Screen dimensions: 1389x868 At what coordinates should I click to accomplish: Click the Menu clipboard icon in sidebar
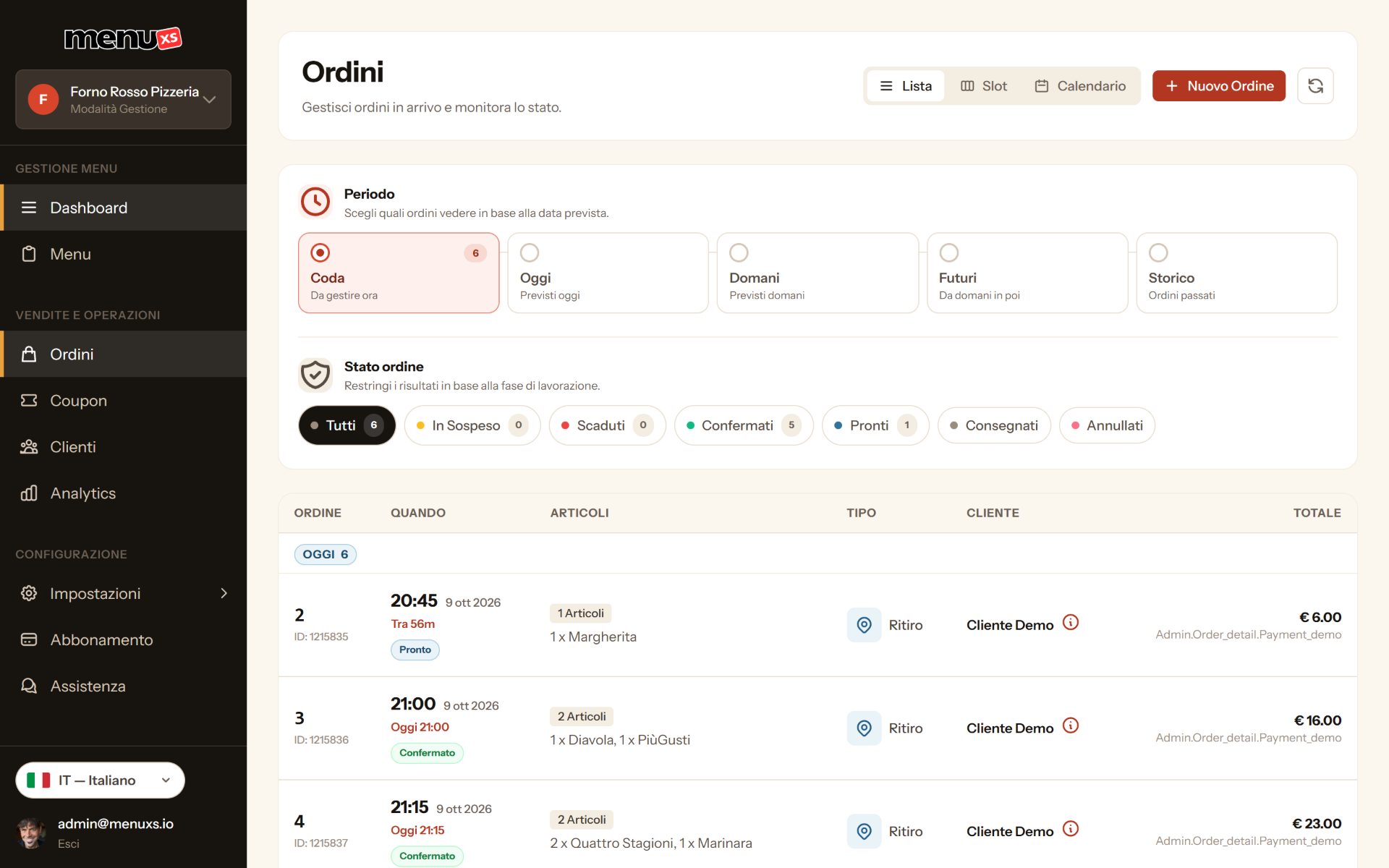(29, 254)
